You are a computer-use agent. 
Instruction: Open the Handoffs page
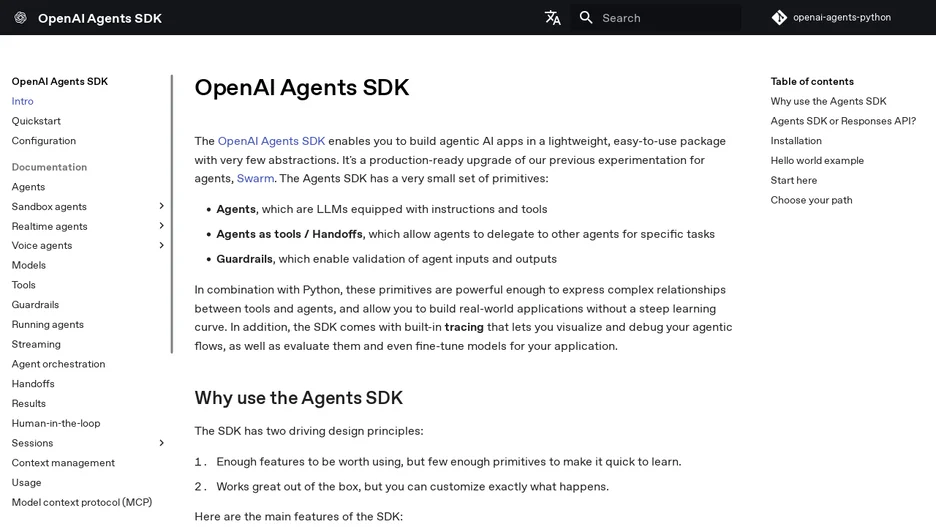coord(33,384)
